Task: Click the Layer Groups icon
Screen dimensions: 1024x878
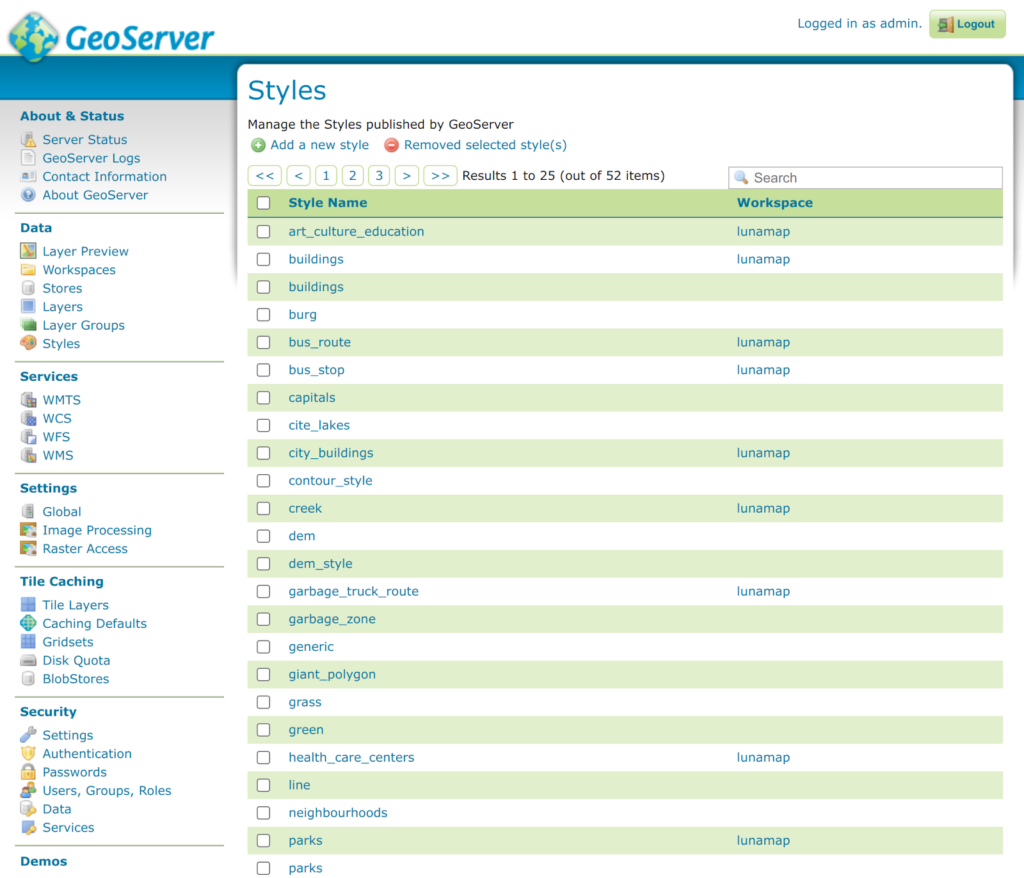Action: [28, 325]
